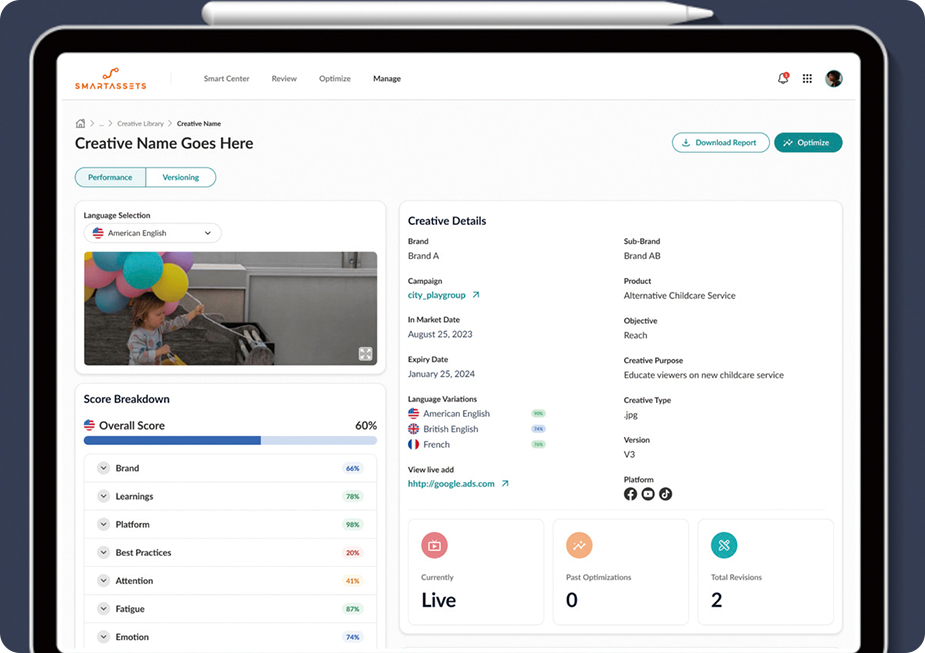Select the American English language variation
Viewport: 925px width, 653px height.
coord(457,414)
